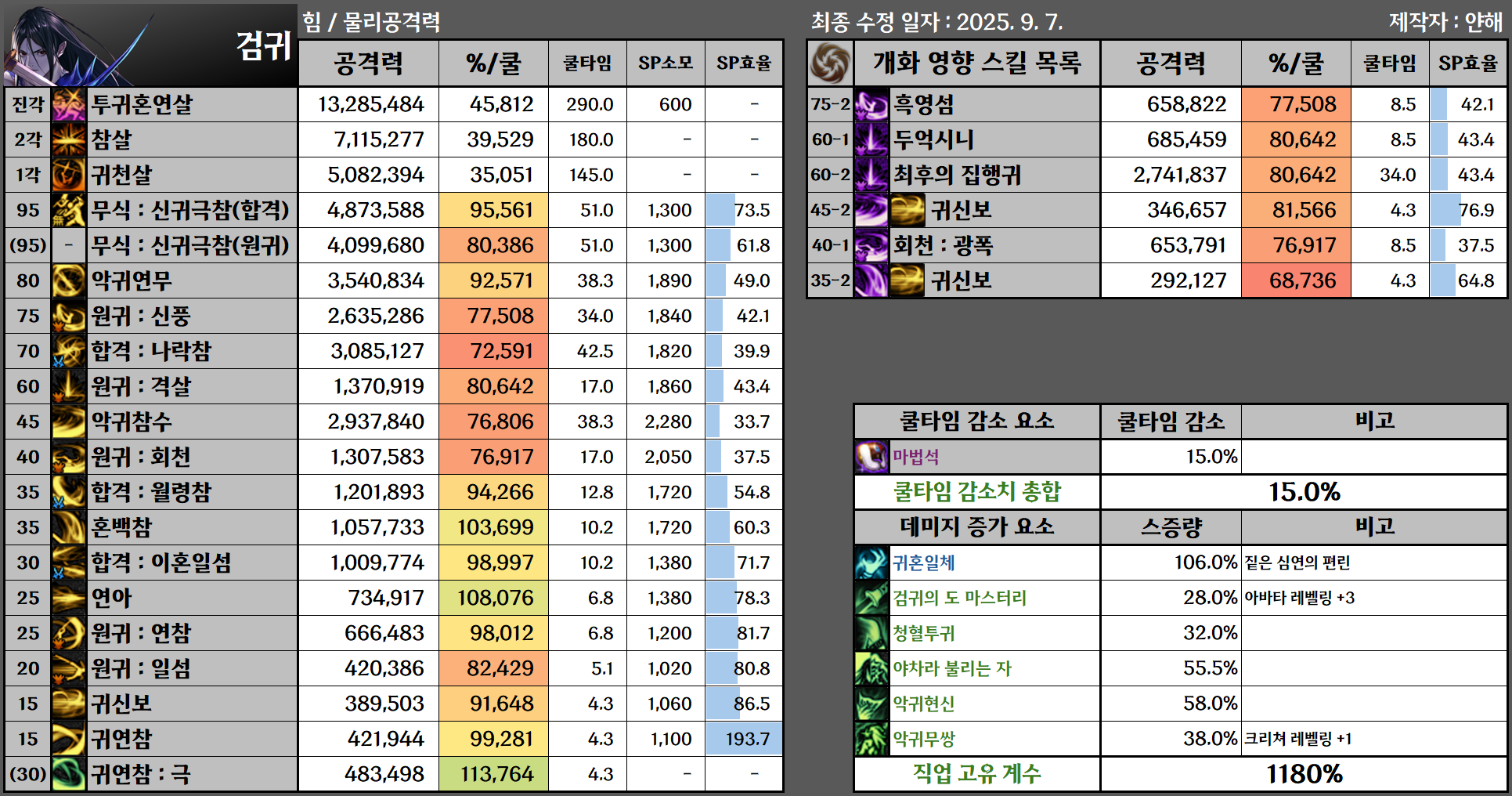1512x796 pixels.
Task: Click the 직업 고유 계수 label
Action: tap(976, 774)
